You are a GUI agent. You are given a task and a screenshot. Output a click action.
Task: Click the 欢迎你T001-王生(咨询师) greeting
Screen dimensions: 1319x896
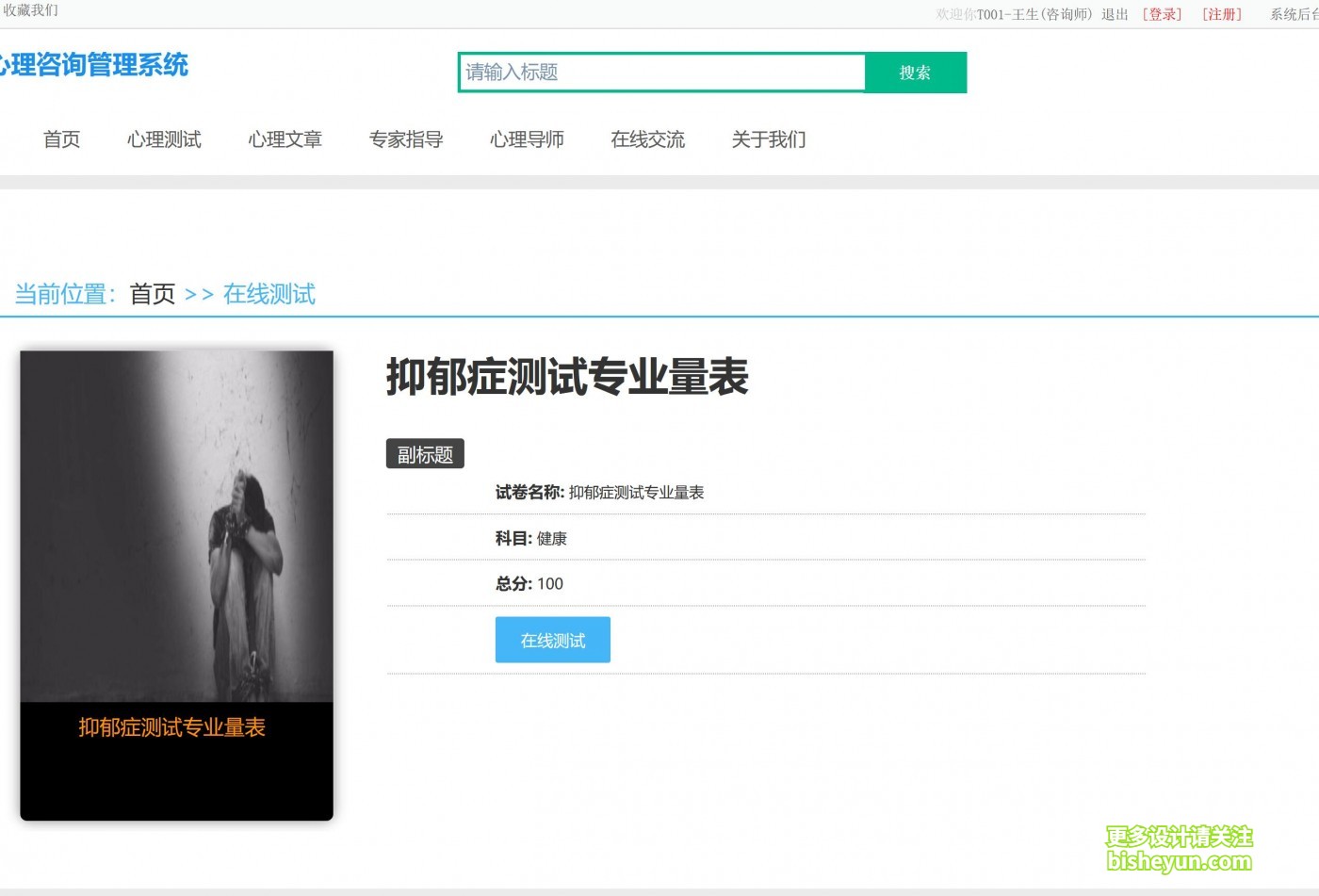click(1015, 14)
